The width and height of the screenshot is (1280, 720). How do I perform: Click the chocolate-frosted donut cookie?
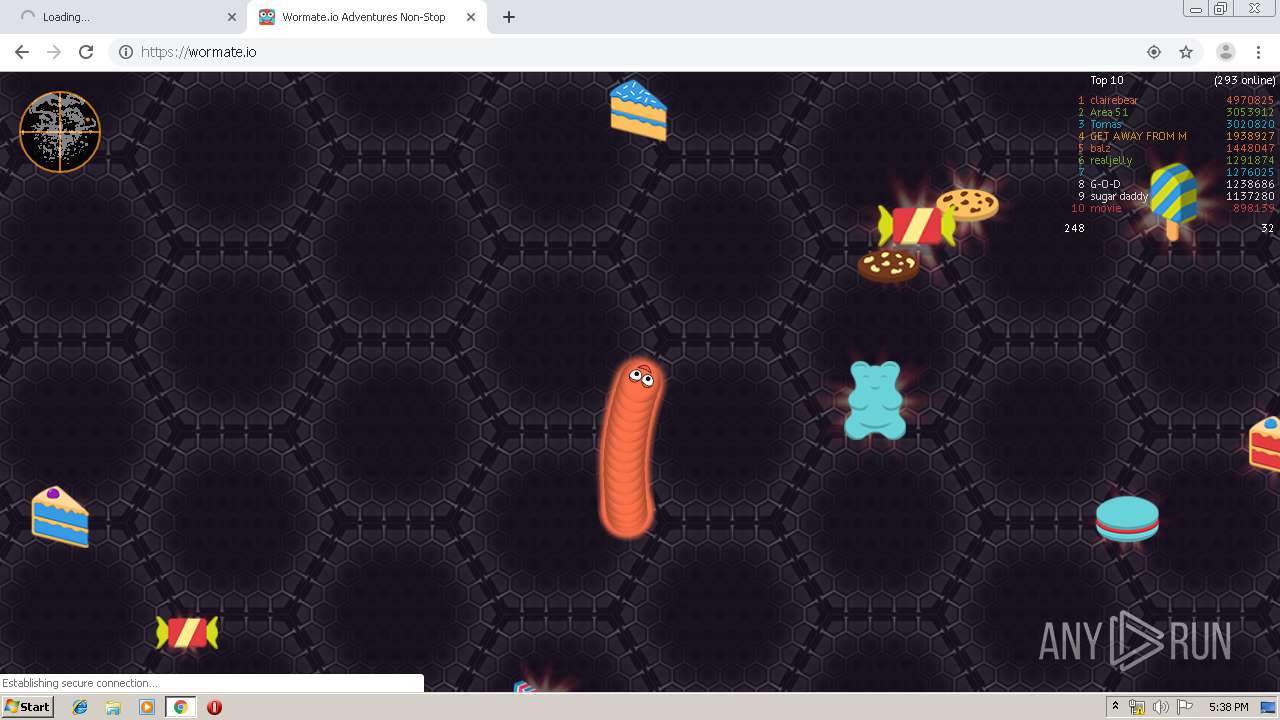tap(888, 266)
